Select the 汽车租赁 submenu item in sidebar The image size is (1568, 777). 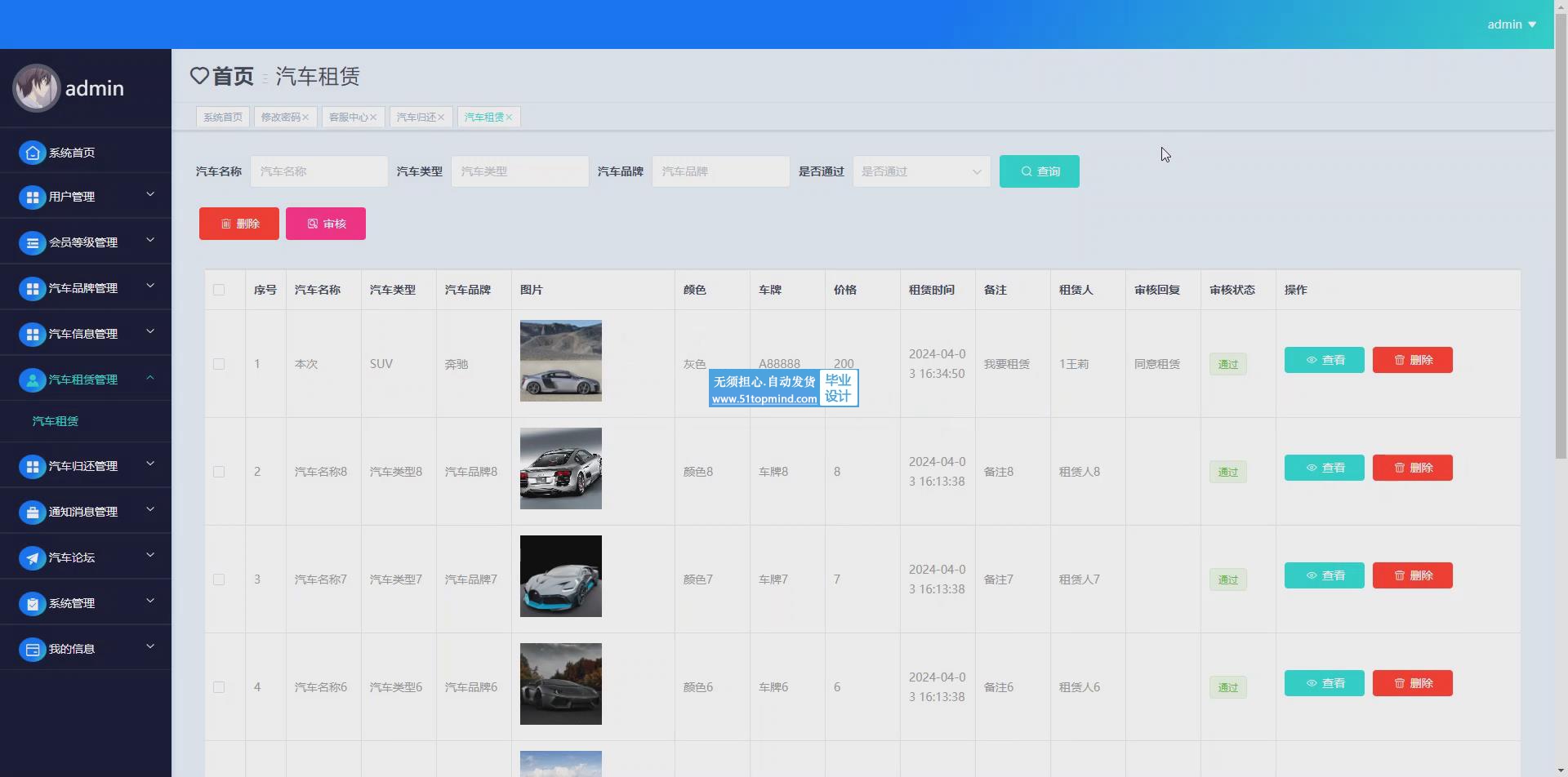[x=56, y=421]
